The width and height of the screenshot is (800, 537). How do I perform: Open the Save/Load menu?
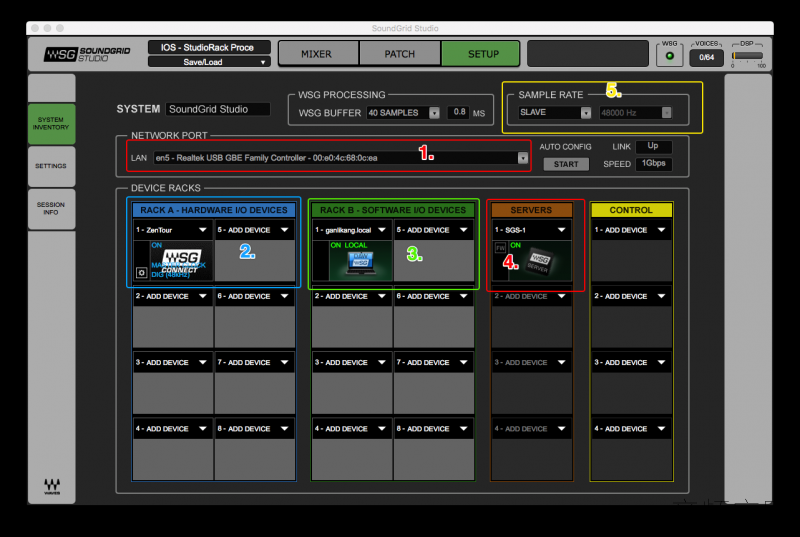click(x=209, y=62)
